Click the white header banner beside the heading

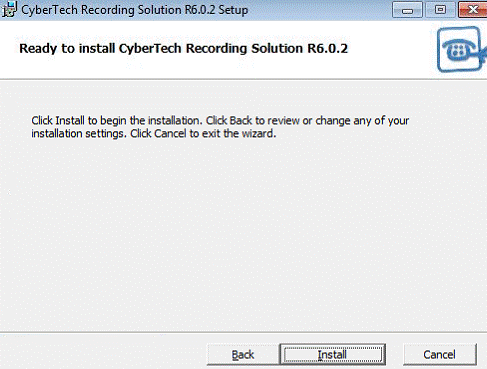click(x=392, y=49)
